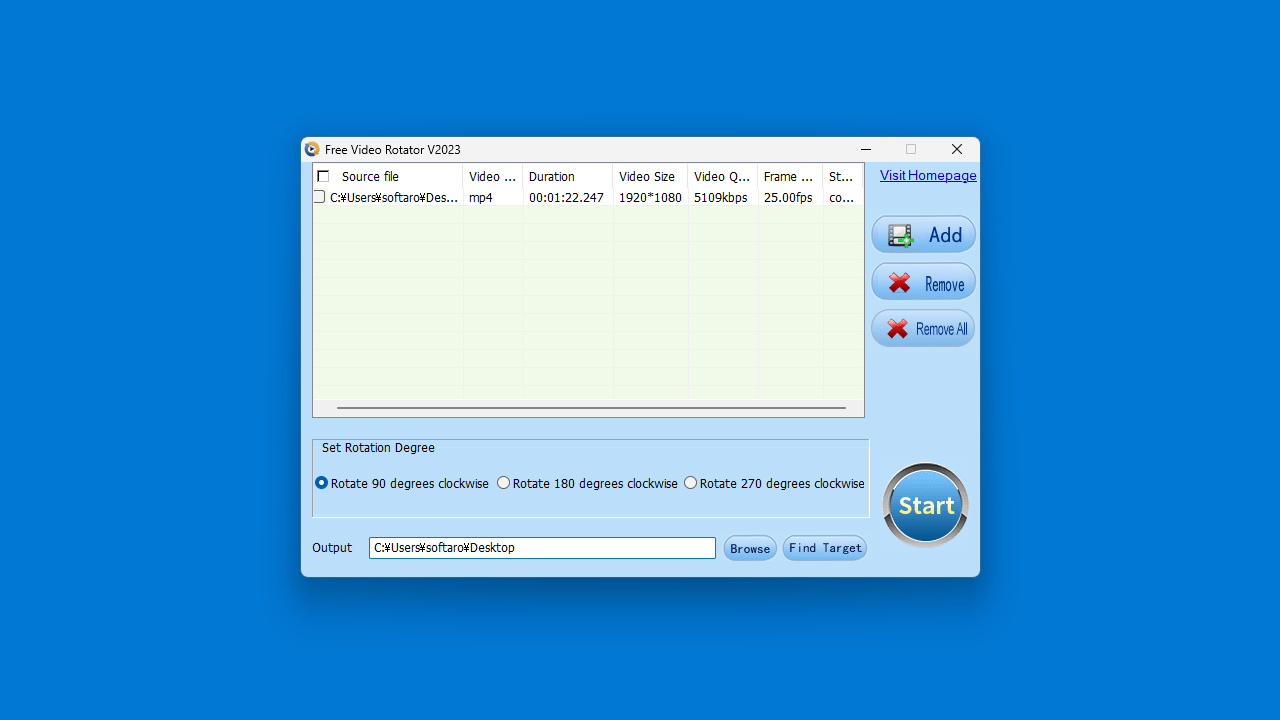Start the video rotation
The width and height of the screenshot is (1280, 720).
pos(925,505)
